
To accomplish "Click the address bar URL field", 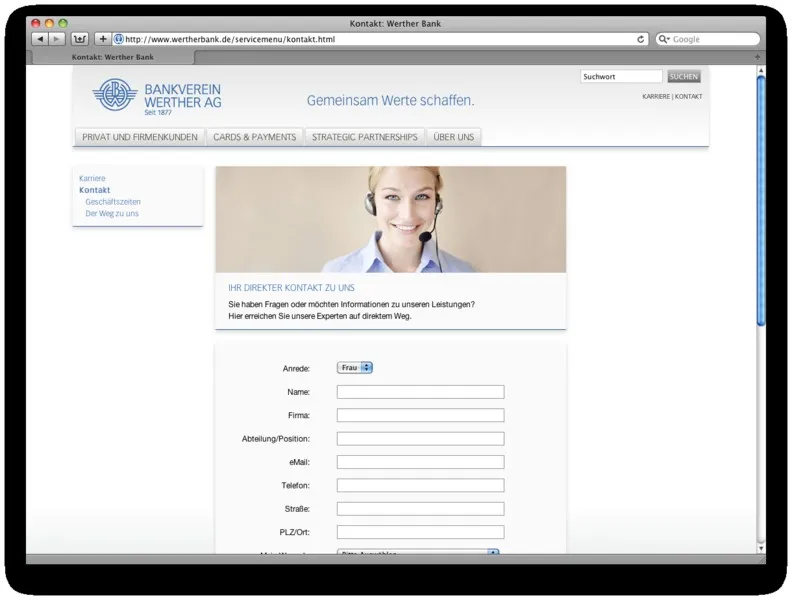I will [x=379, y=39].
